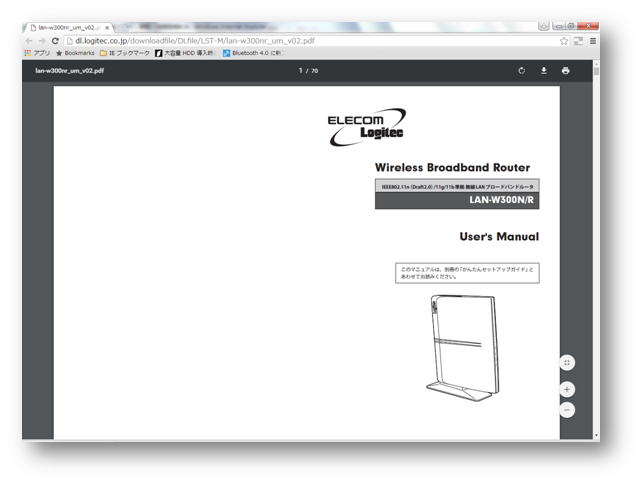The image size is (642, 484).
Task: Click the router illustration
Action: tap(463, 348)
